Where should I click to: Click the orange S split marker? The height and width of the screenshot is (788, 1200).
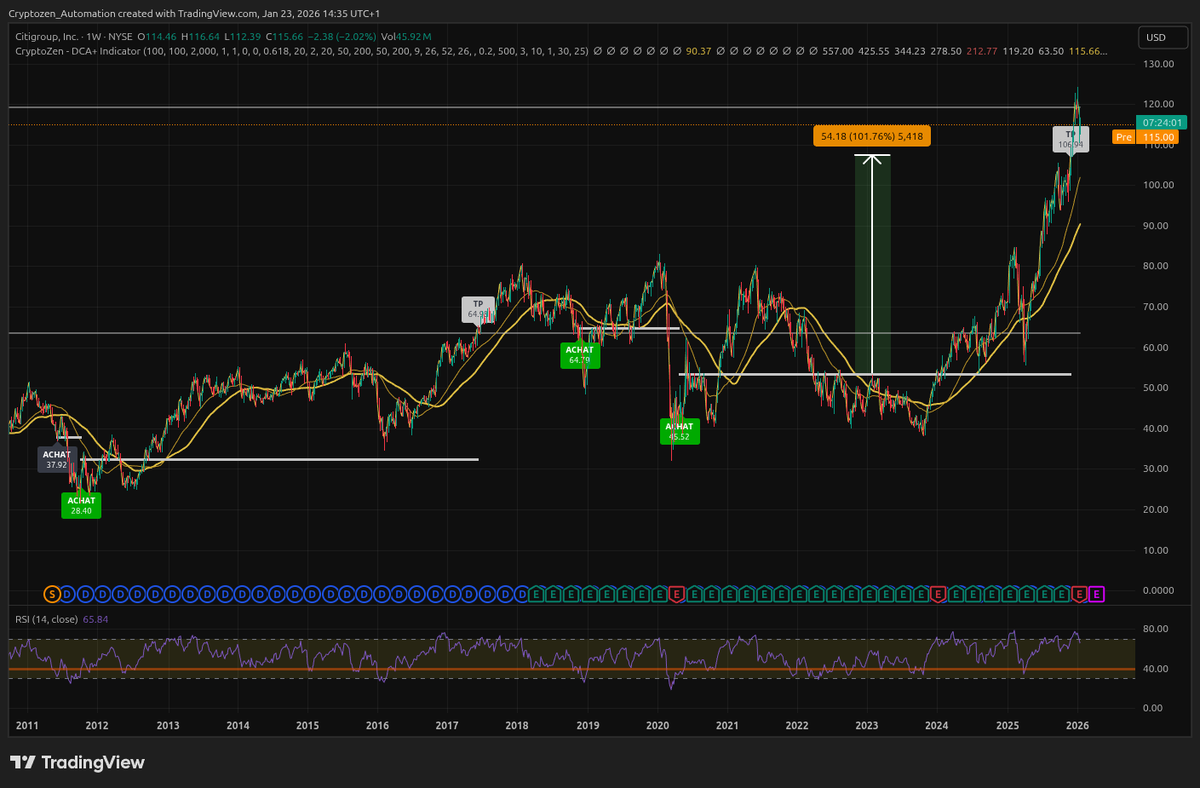(53, 594)
